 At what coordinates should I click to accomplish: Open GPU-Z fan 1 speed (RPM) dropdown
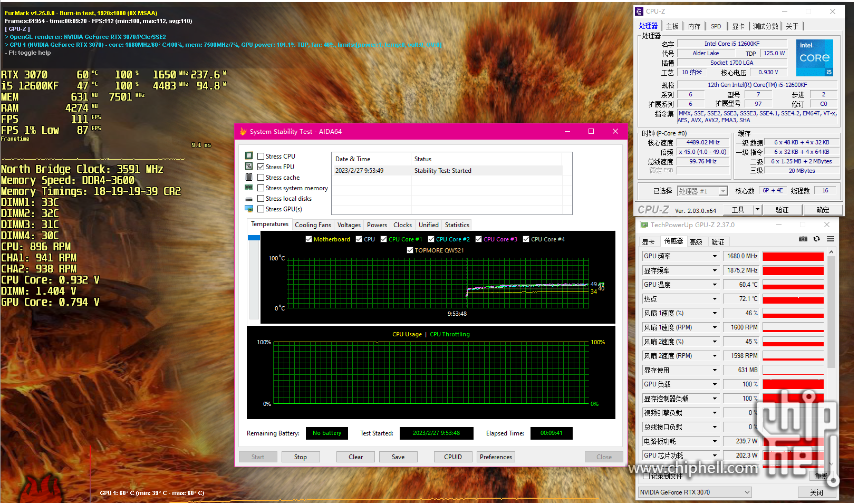tap(715, 327)
